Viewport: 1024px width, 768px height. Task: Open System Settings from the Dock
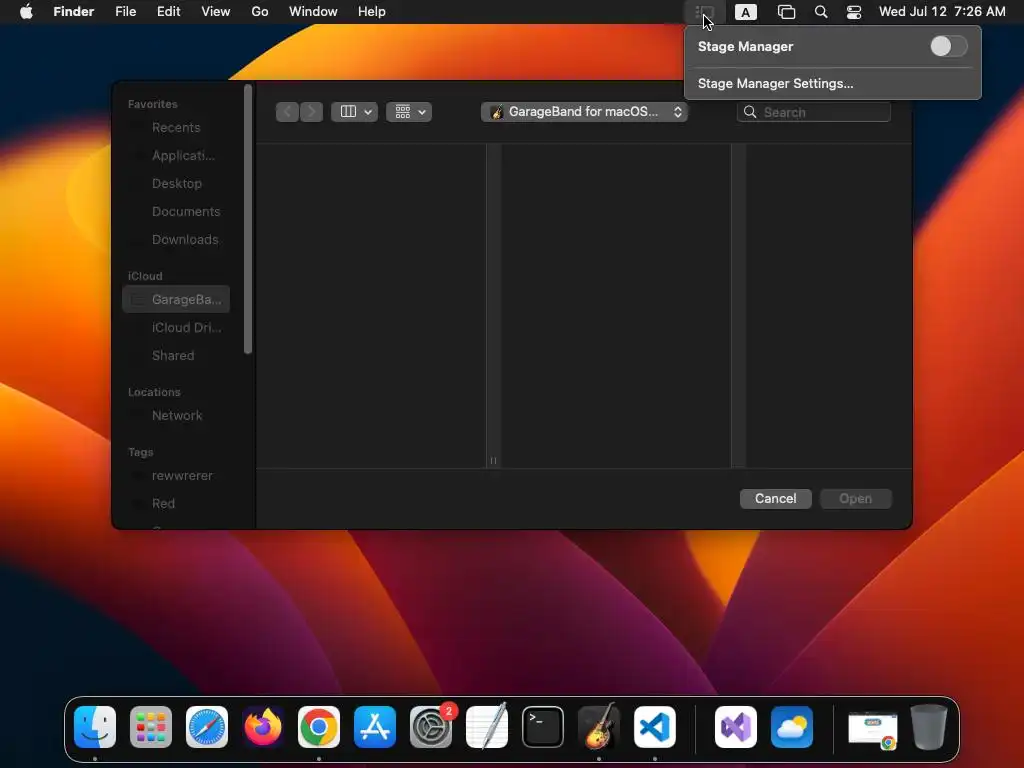[x=431, y=727]
